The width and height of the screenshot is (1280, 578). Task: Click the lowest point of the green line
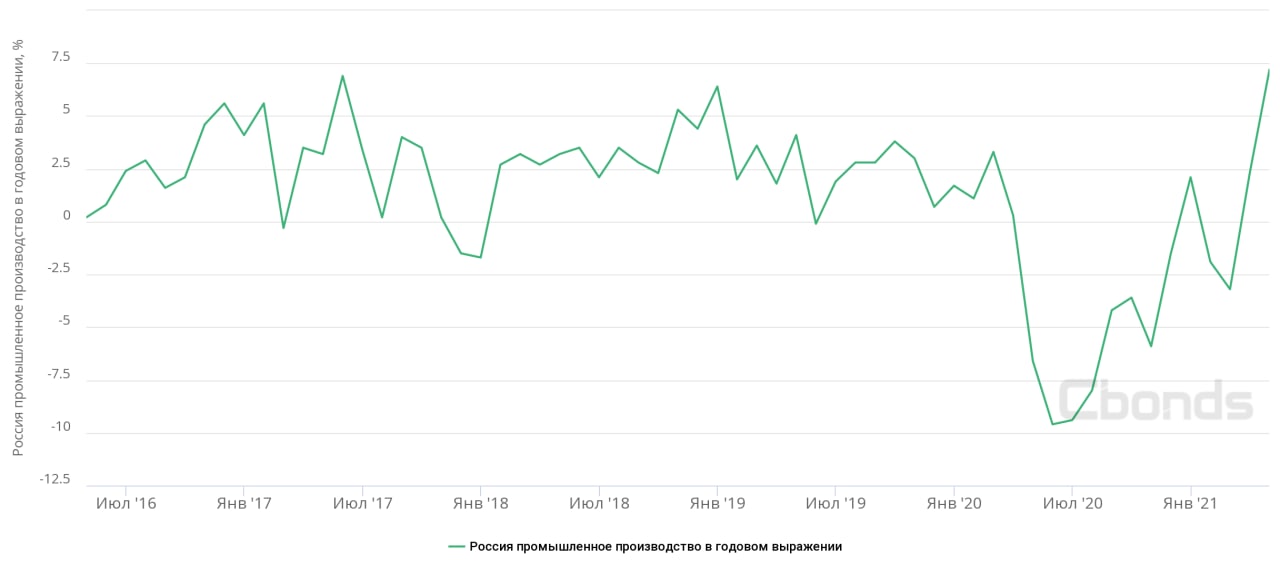click(1052, 424)
